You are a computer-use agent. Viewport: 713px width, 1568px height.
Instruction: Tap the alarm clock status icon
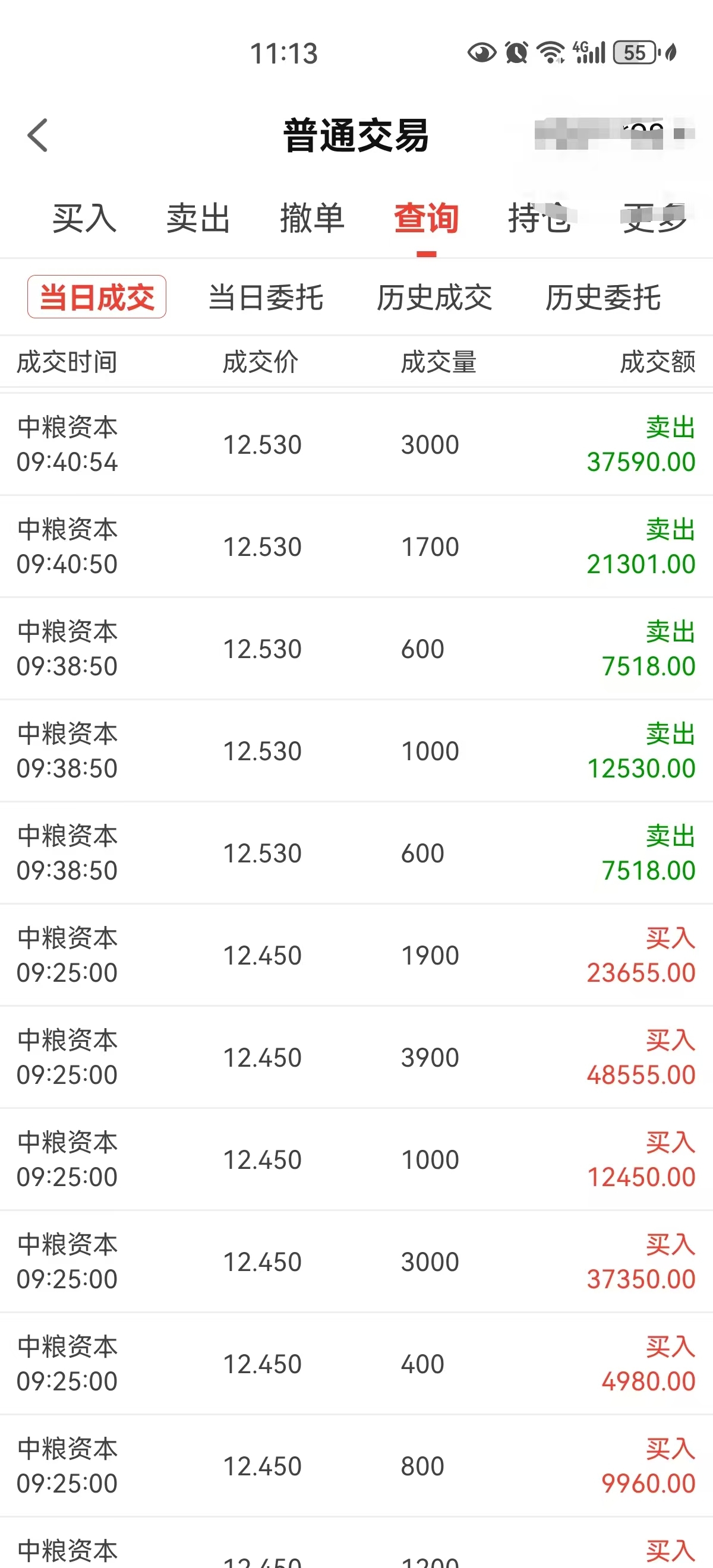516,53
